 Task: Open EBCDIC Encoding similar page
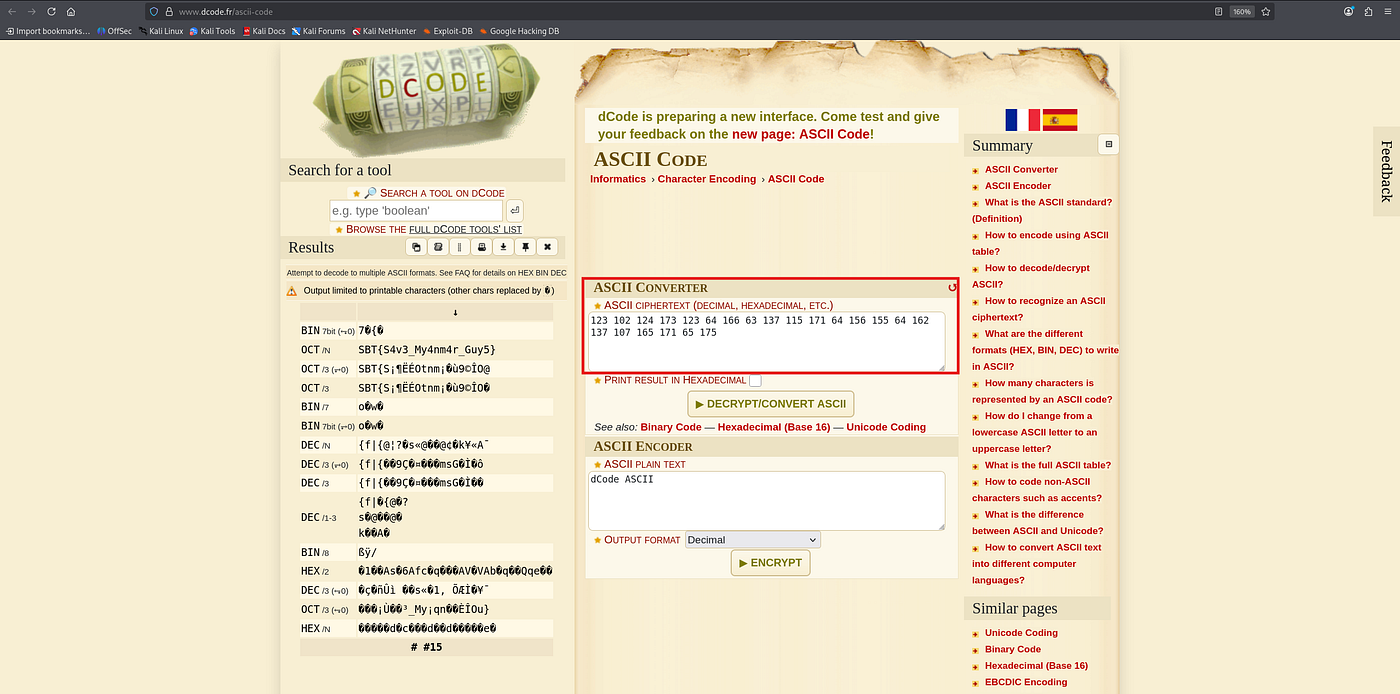pyautogui.click(x=1026, y=682)
